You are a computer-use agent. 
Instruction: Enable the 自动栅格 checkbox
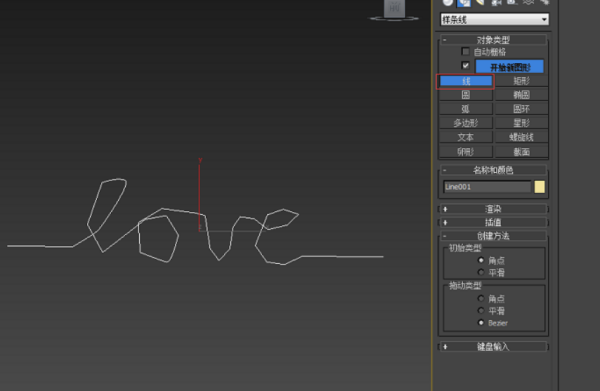[x=465, y=52]
